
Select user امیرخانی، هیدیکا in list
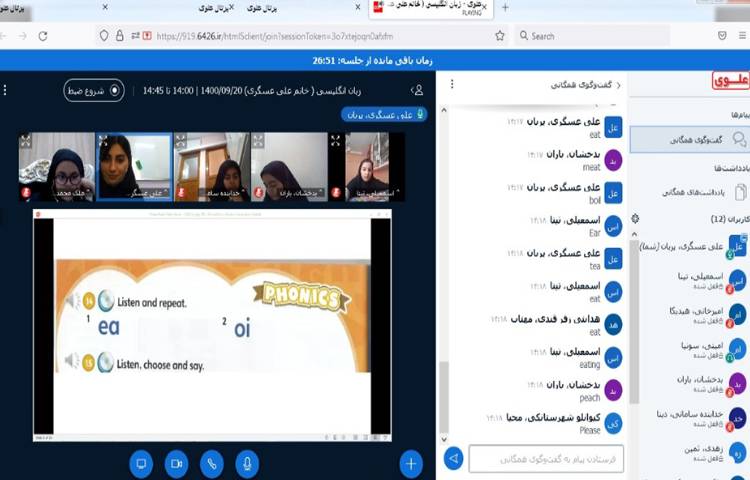pos(708,316)
